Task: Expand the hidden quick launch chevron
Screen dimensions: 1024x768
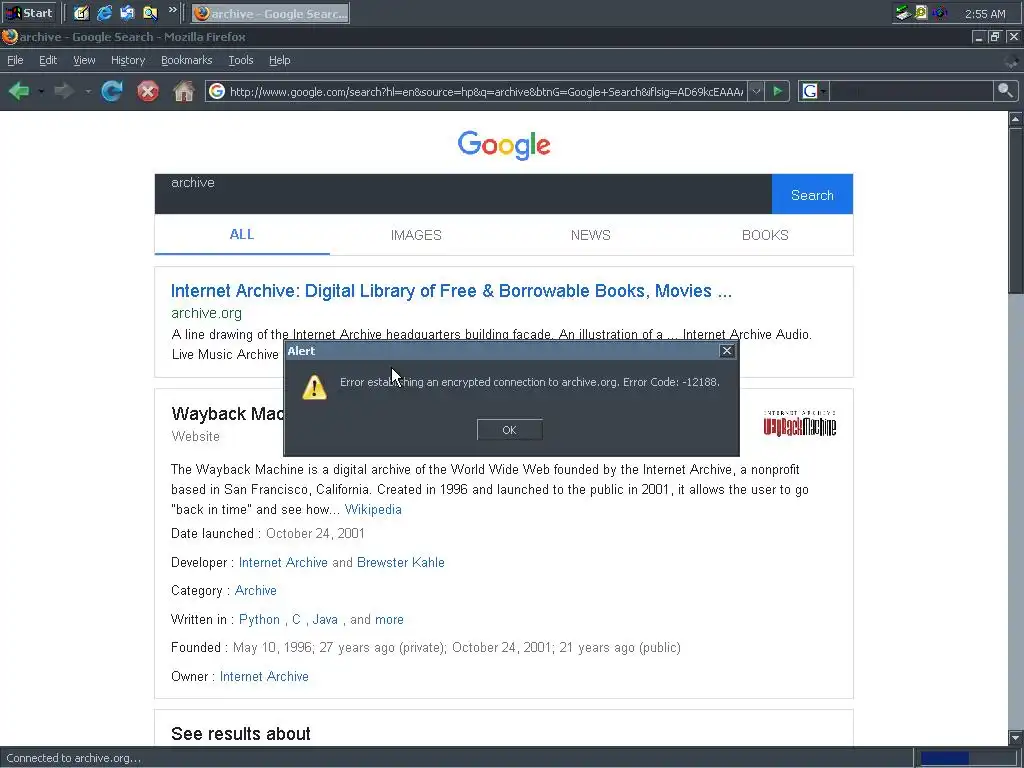Action: coord(172,10)
